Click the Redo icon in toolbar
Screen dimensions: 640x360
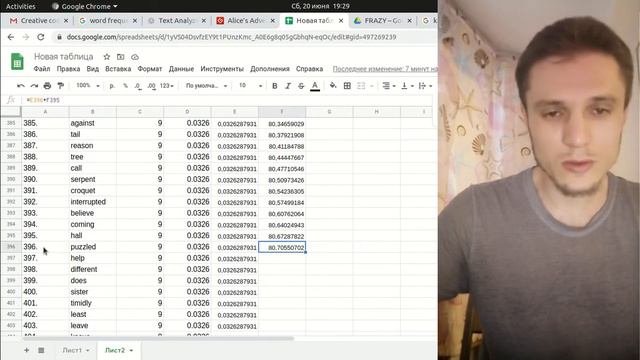tap(34, 86)
